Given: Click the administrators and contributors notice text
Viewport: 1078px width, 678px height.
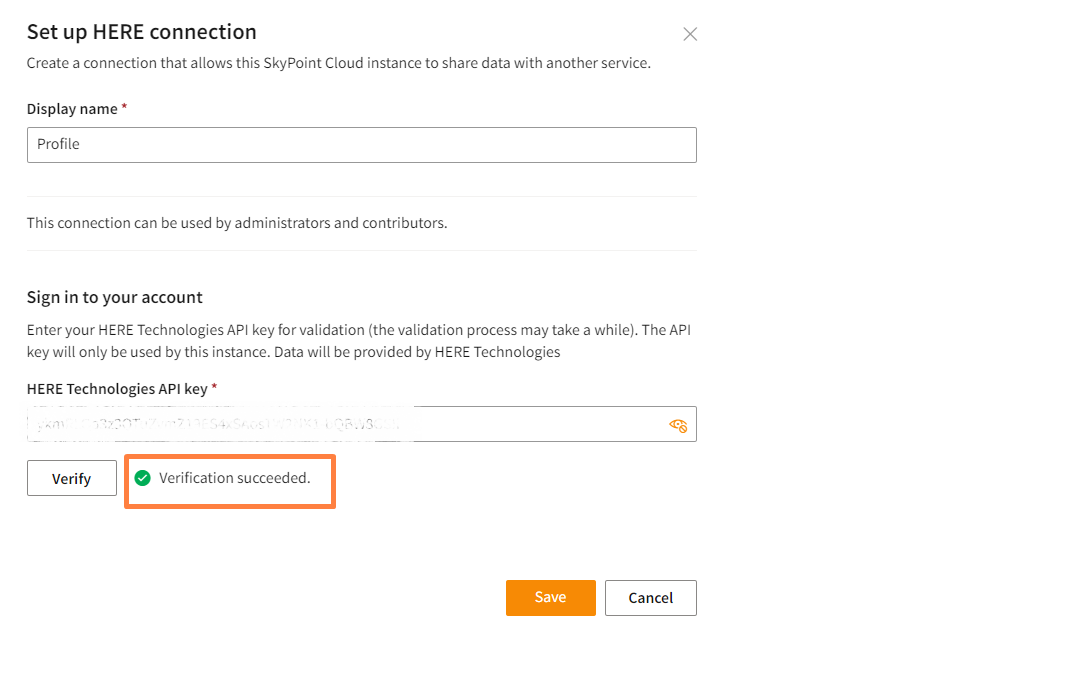Looking at the screenshot, I should pos(237,223).
